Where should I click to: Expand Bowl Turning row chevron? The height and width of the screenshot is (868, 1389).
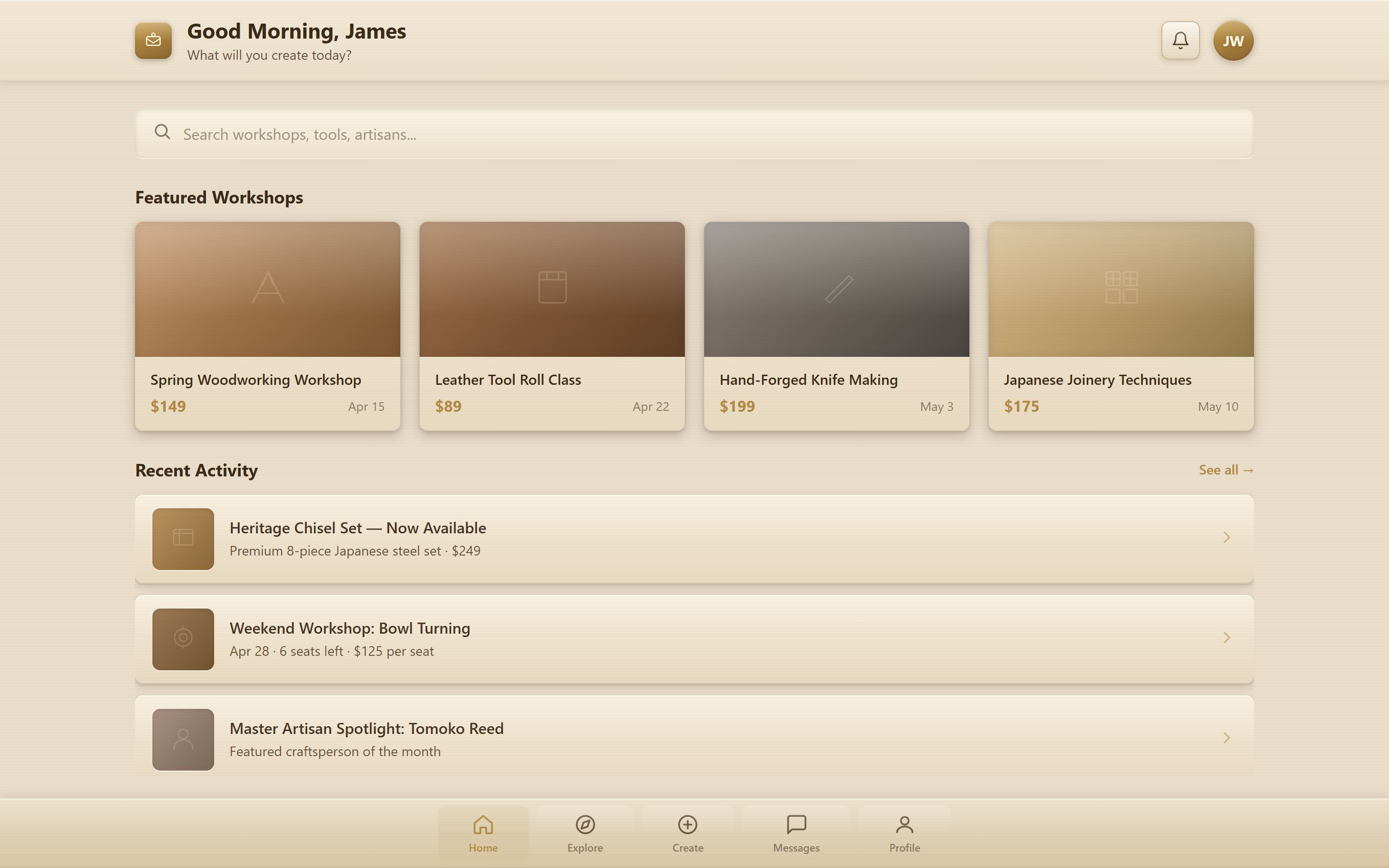coord(1226,638)
